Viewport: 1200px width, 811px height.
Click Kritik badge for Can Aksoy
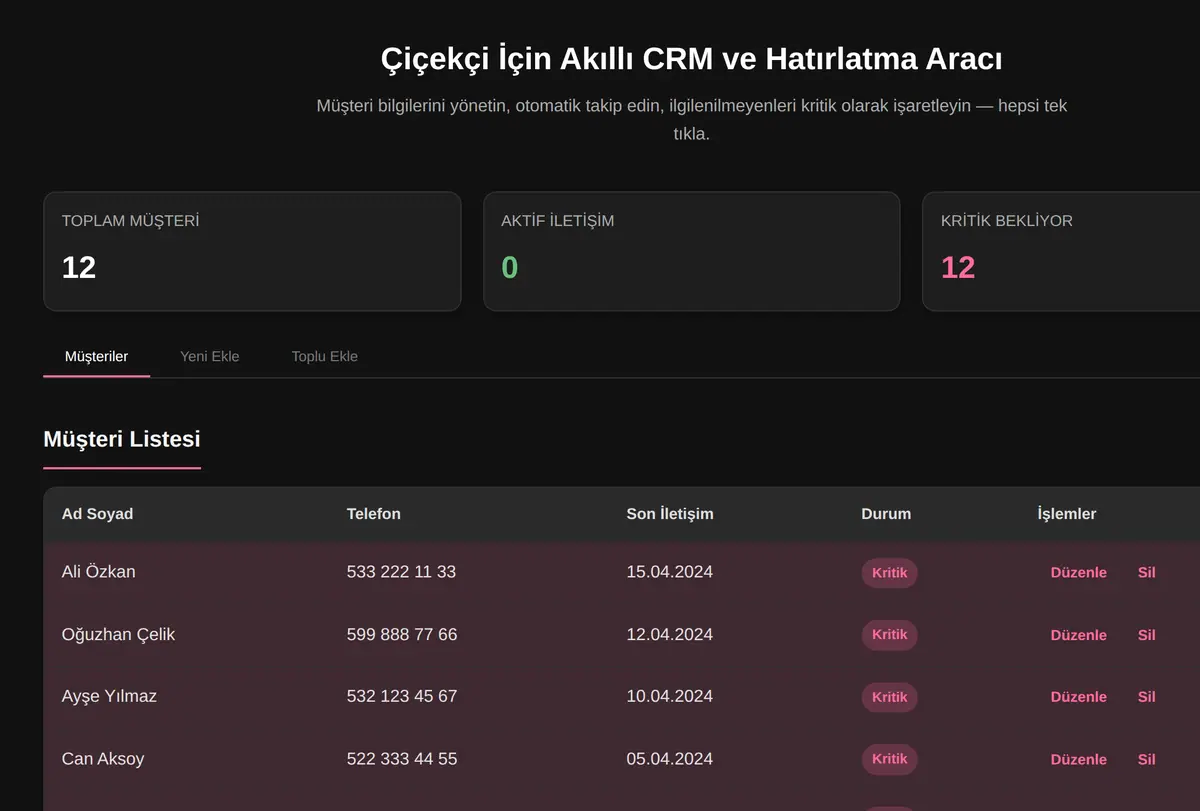pos(889,759)
